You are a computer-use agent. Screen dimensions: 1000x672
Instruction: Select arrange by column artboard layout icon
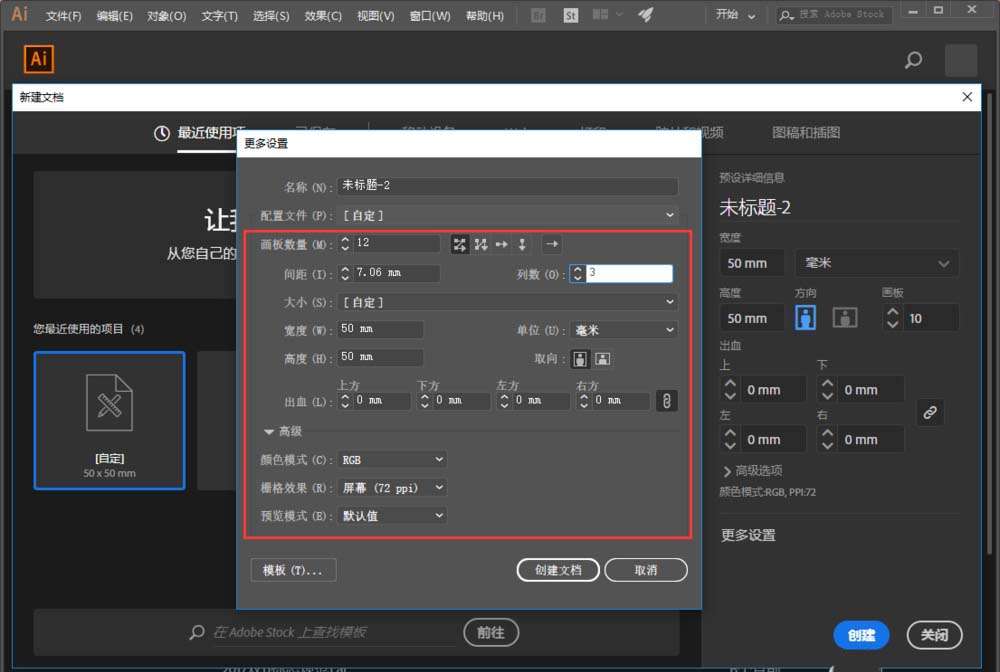point(522,244)
